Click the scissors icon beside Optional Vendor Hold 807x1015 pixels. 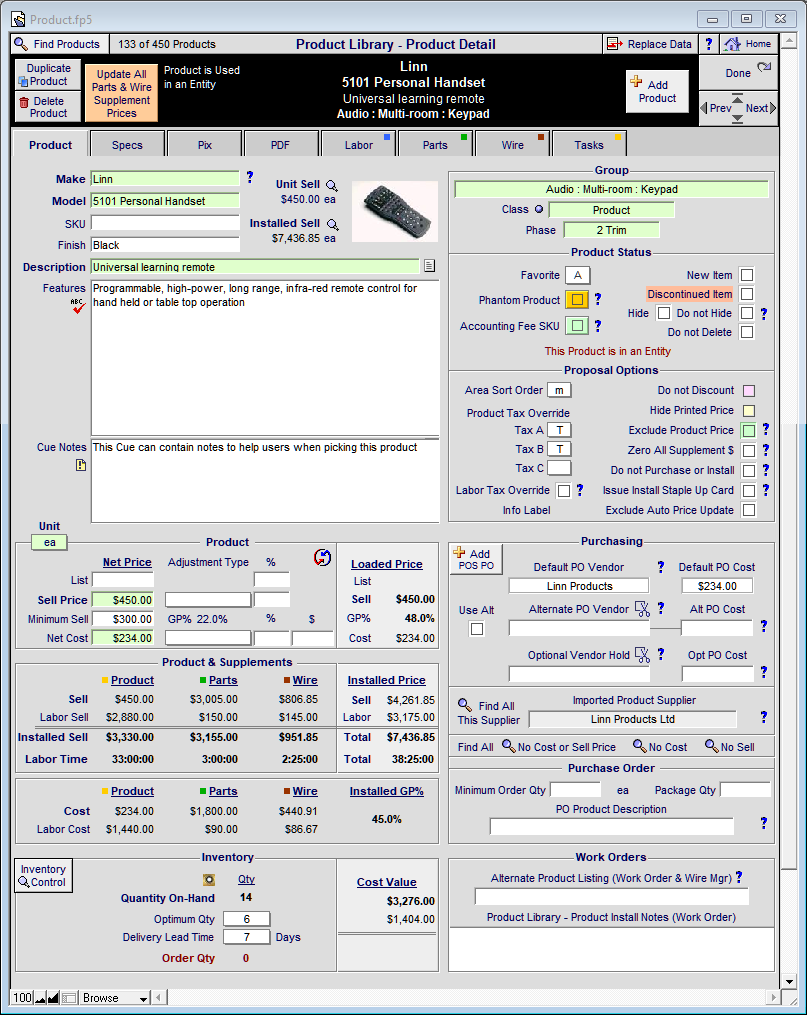642,654
